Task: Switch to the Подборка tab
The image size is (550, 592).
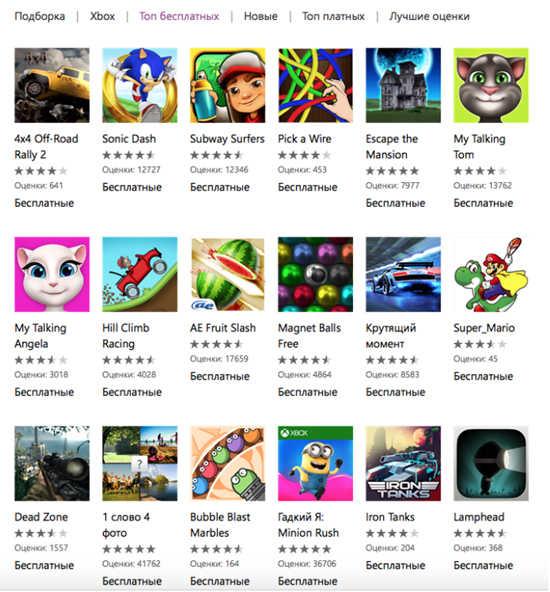Action: tap(40, 17)
